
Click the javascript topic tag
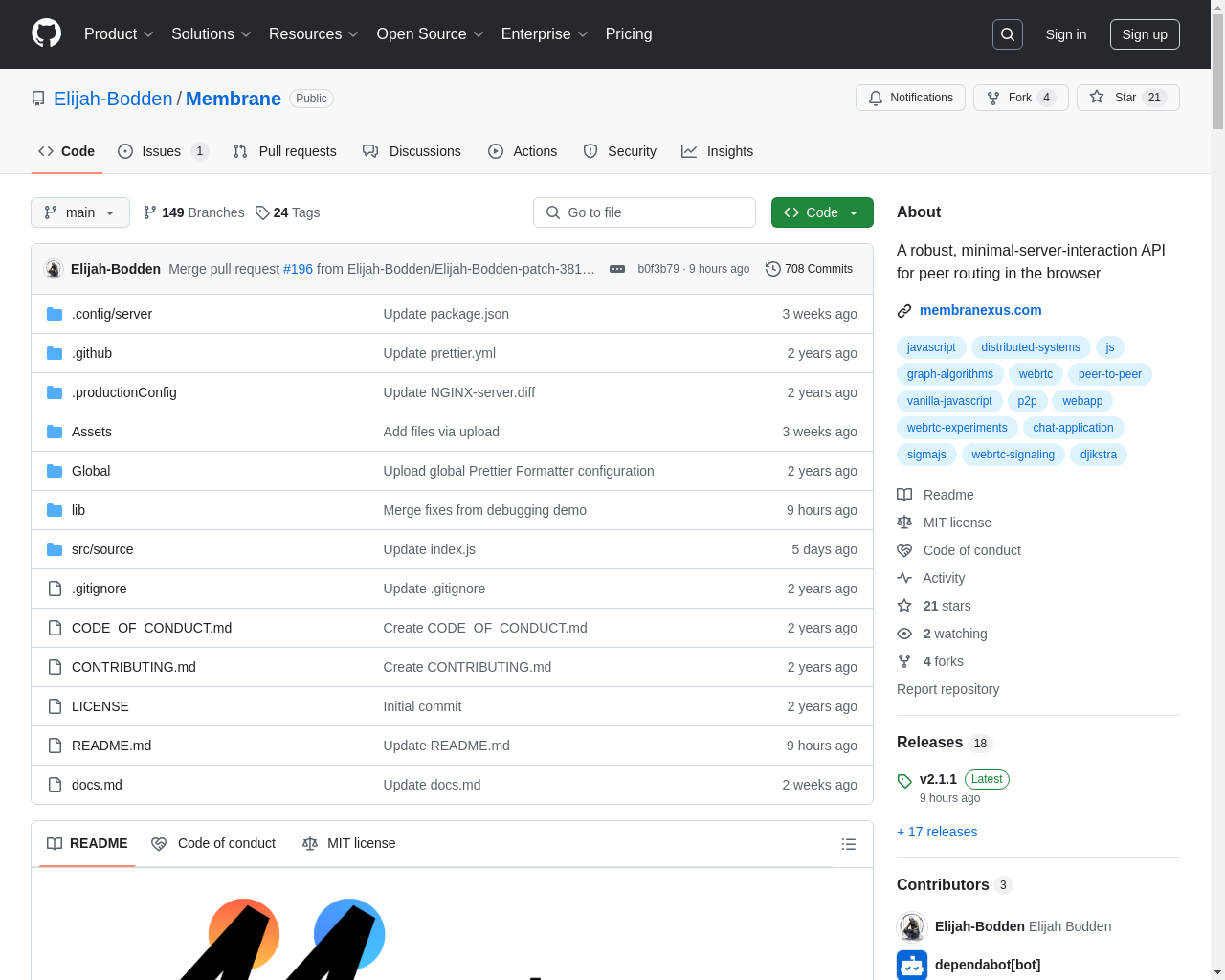(x=931, y=347)
